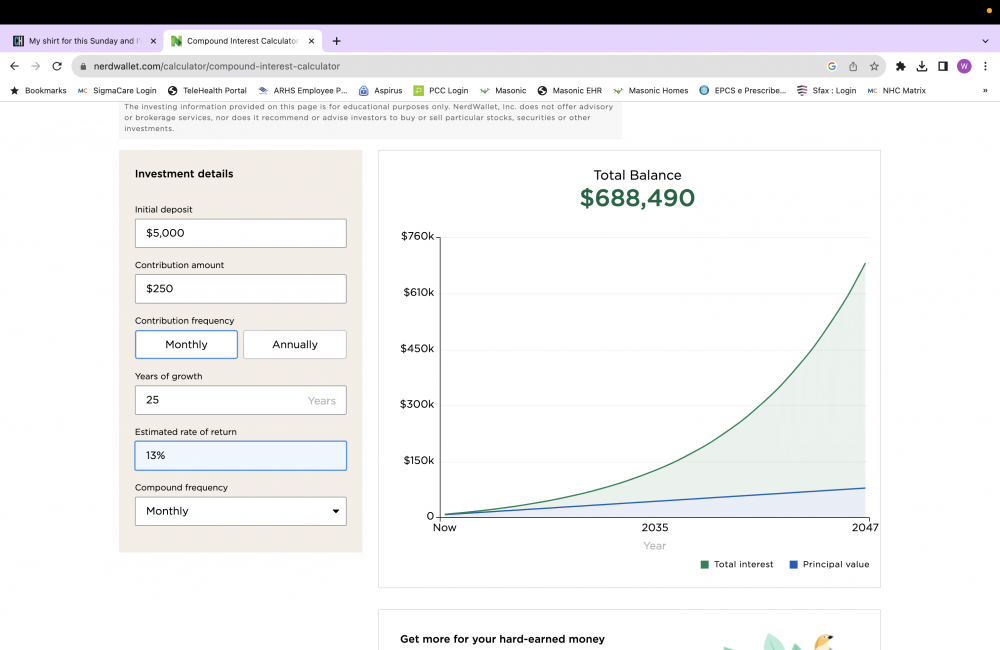The width and height of the screenshot is (1000, 650).
Task: Open the SigmaCare Login bookmark
Action: [117, 90]
